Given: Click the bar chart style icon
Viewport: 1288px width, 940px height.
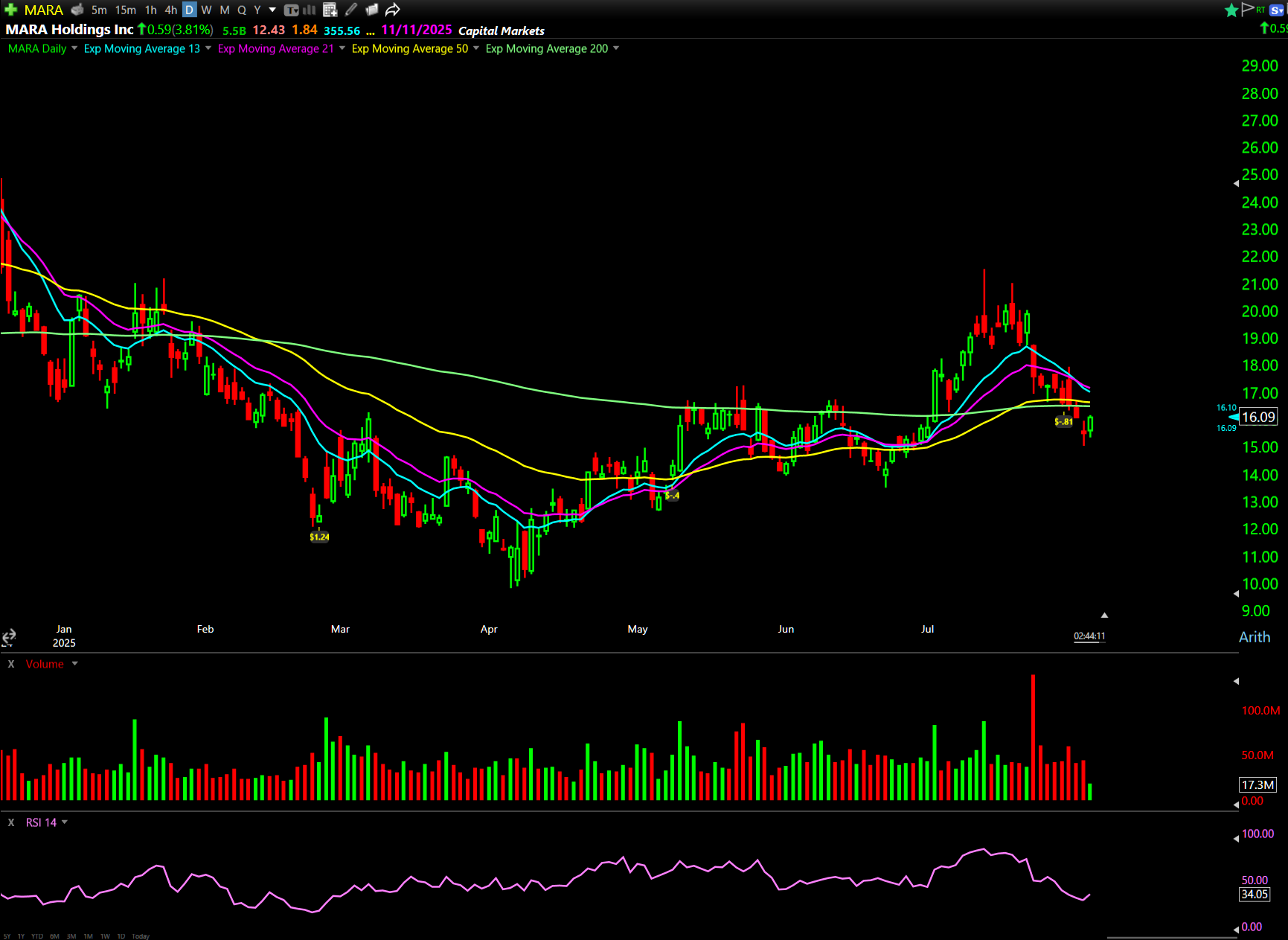Looking at the screenshot, I should 309,10.
